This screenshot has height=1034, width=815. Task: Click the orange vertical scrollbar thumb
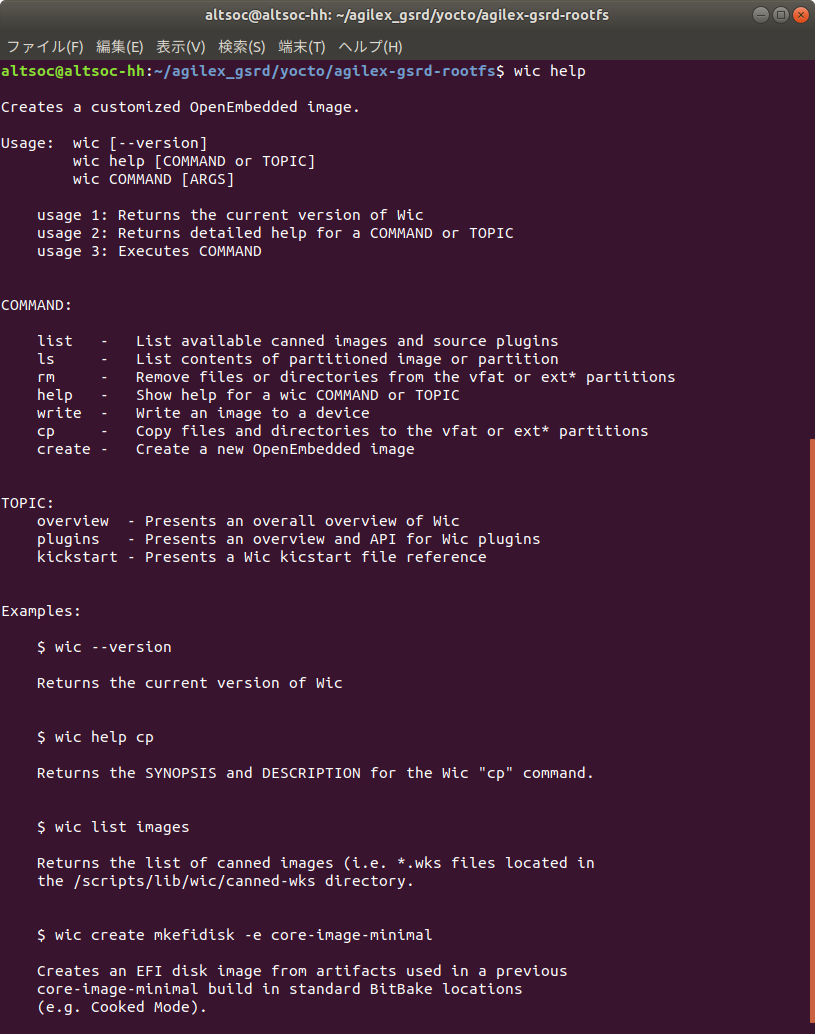(x=812, y=731)
